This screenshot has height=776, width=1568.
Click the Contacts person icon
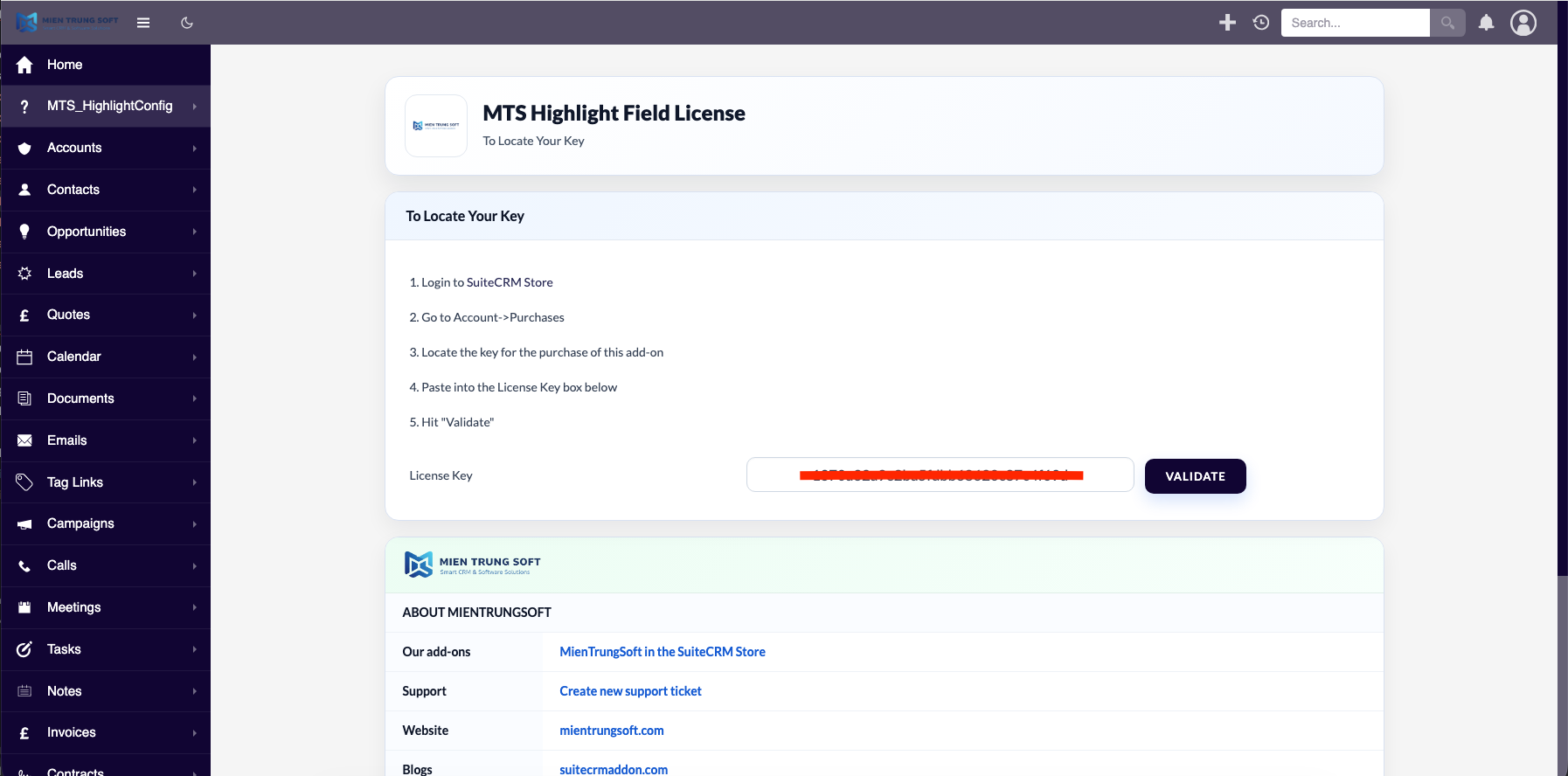click(x=24, y=190)
